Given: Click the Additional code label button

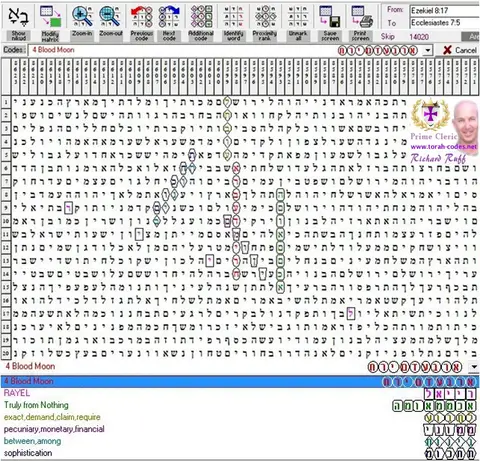Looking at the screenshot, I should pos(201,36).
